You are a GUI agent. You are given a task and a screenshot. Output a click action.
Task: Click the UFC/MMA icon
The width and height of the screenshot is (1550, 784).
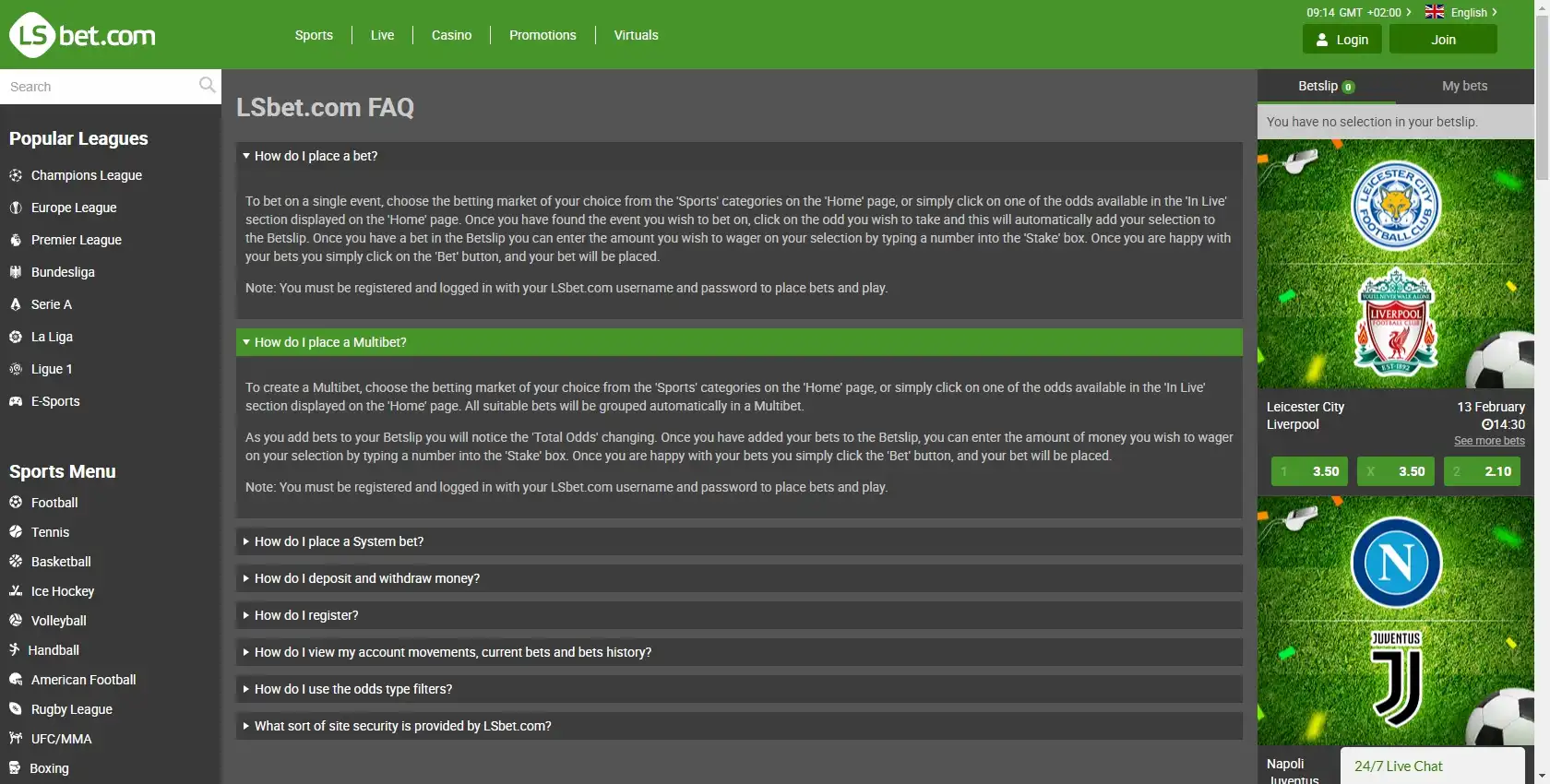(16, 739)
